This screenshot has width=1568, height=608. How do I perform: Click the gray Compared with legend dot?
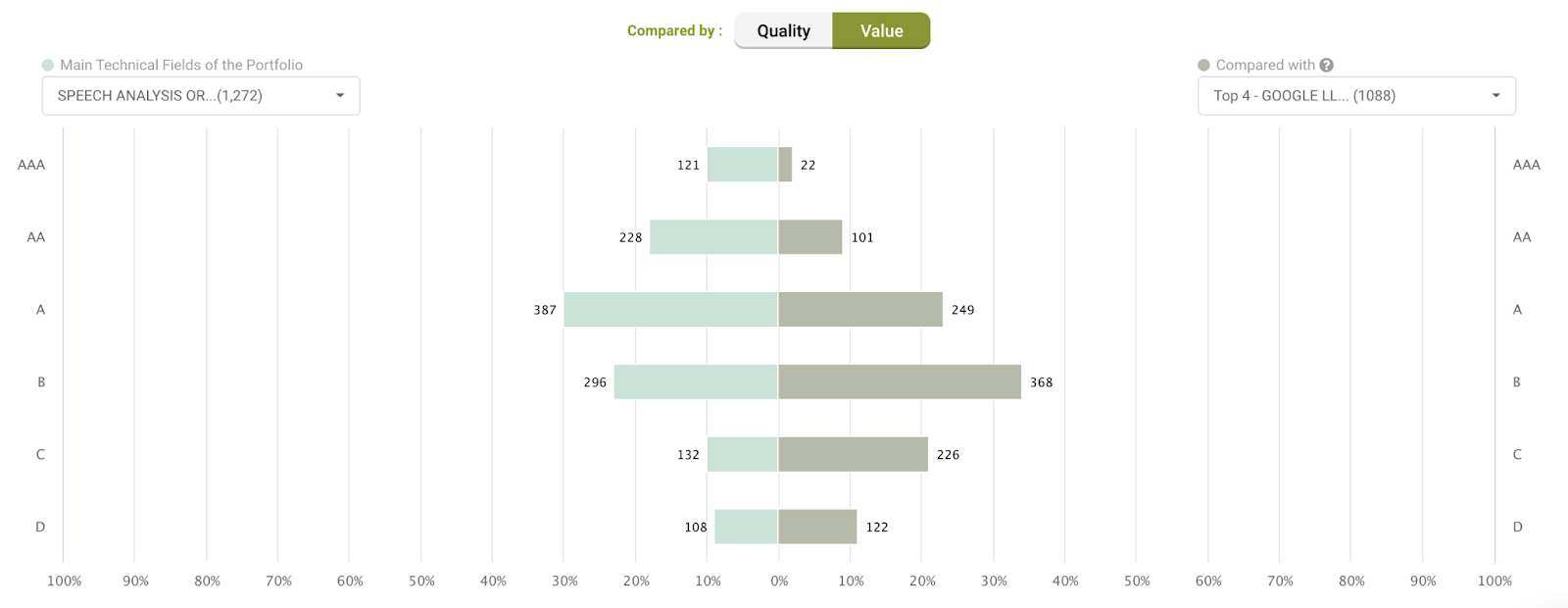pyautogui.click(x=1203, y=65)
